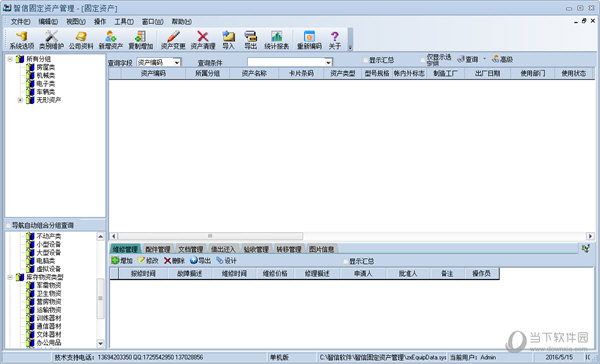This screenshot has width=600, height=364.
Task: Switch to the 验收管理 tab
Action: (256, 249)
